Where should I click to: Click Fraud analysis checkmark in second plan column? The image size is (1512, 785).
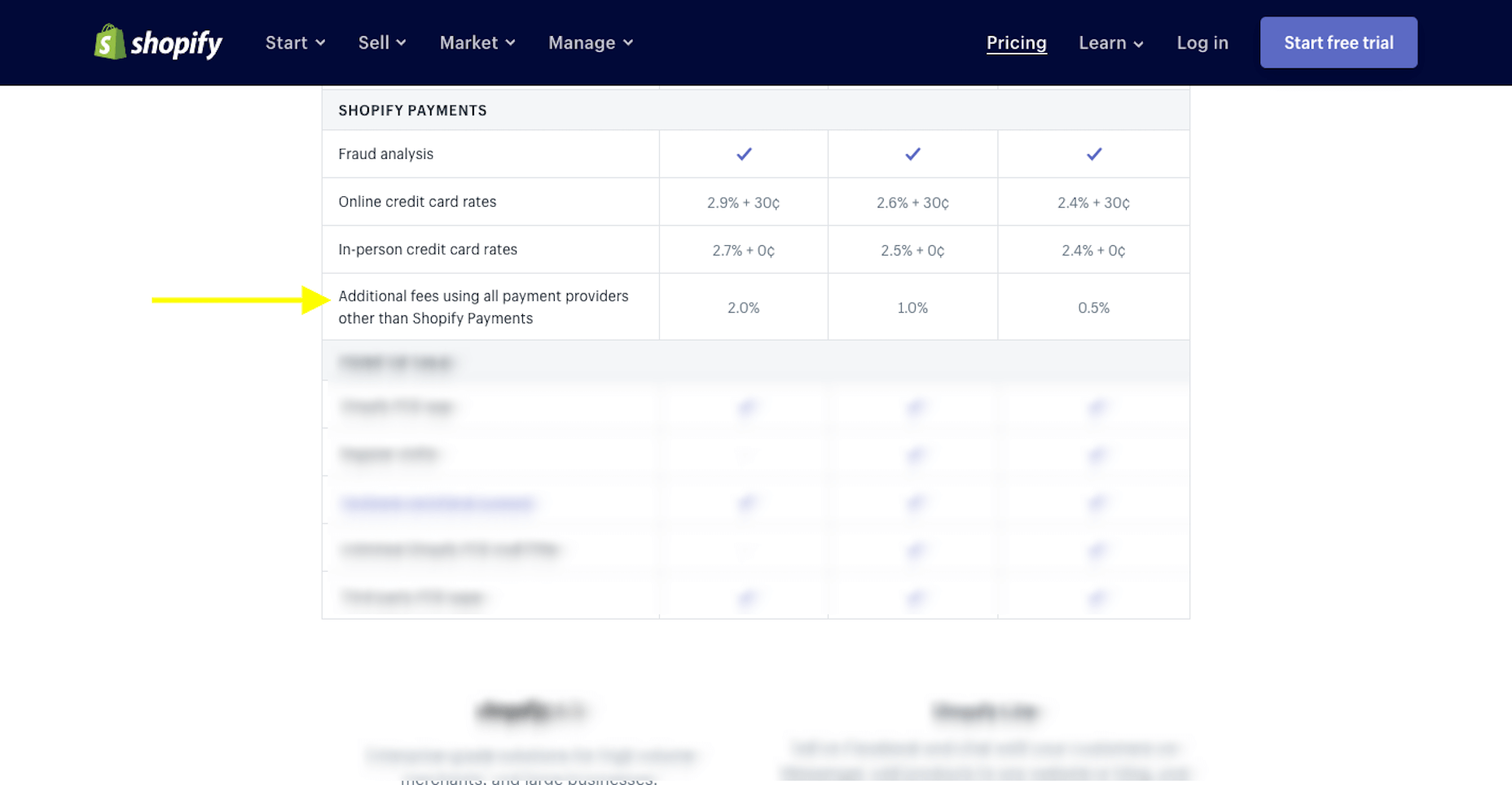912,154
